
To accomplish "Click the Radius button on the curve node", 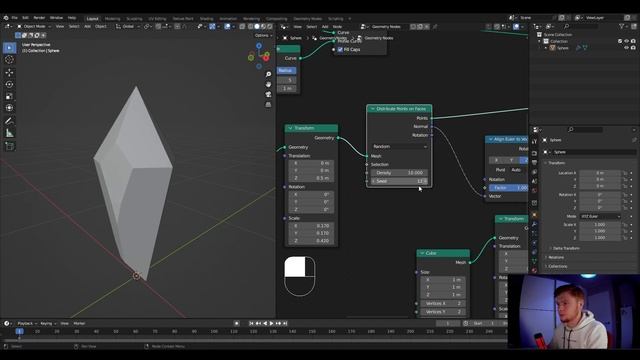I will coord(287,71).
